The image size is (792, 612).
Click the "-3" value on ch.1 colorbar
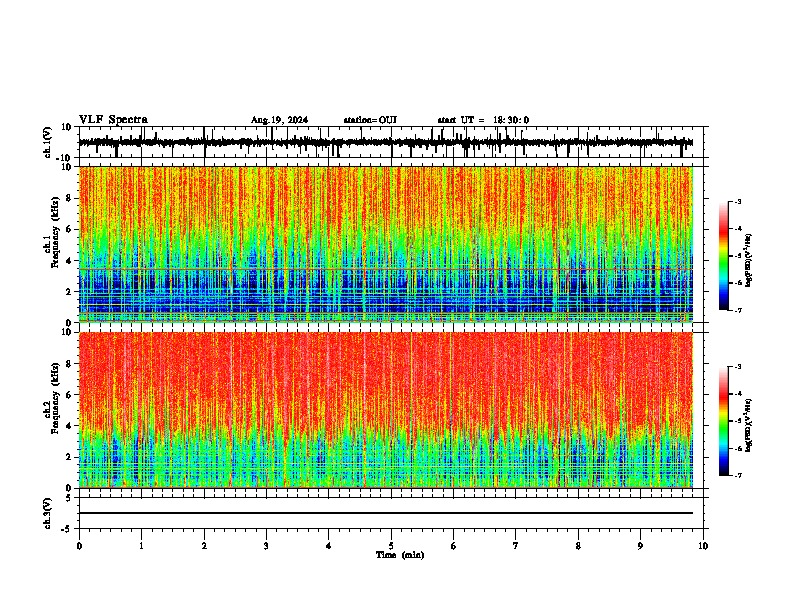click(x=737, y=201)
